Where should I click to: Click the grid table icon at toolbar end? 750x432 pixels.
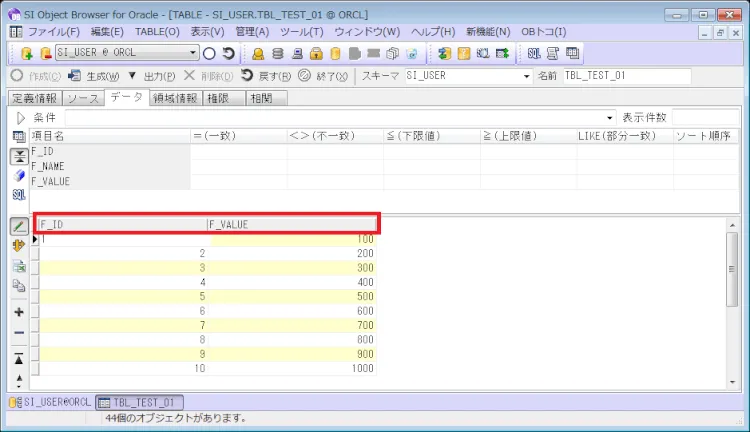[x=572, y=53]
